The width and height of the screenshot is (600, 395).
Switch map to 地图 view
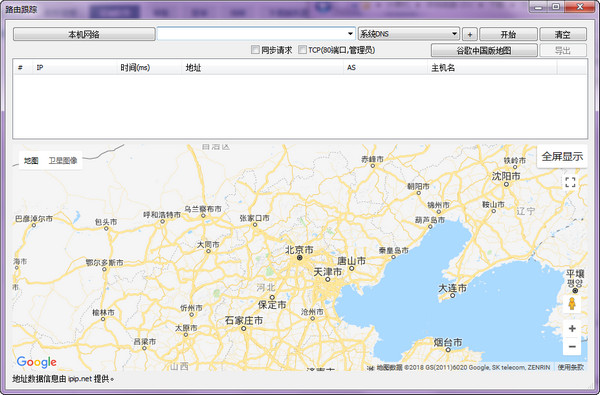(31, 161)
